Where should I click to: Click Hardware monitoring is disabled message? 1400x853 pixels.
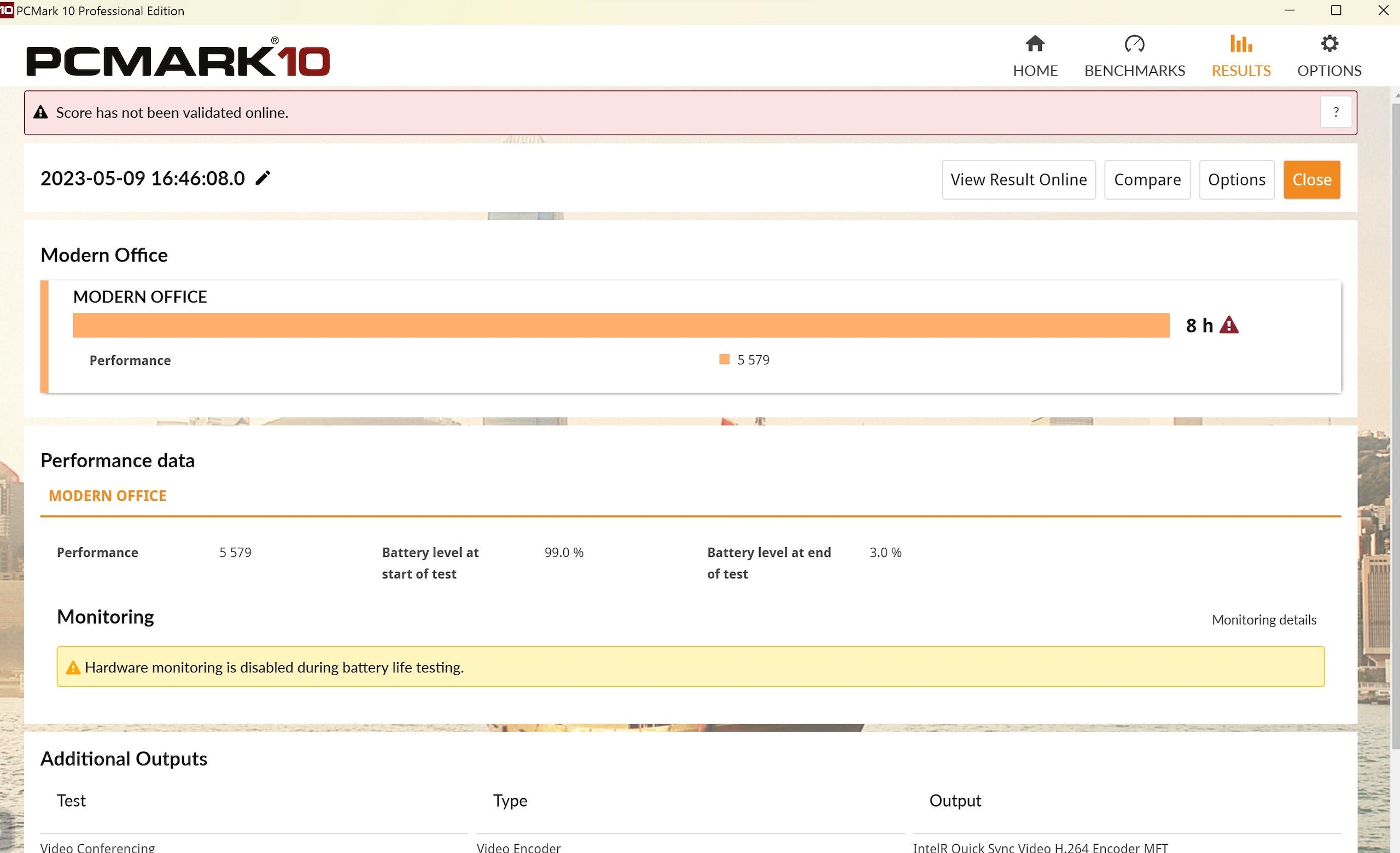pos(274,667)
